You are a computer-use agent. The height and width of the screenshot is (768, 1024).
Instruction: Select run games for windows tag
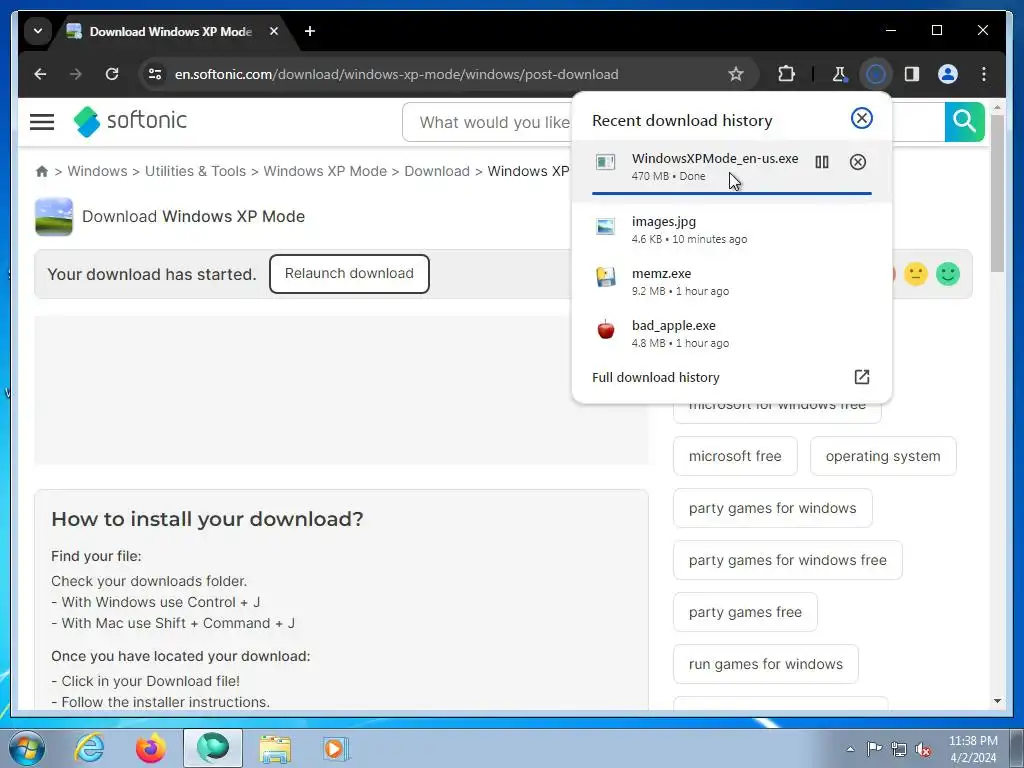coord(766,664)
